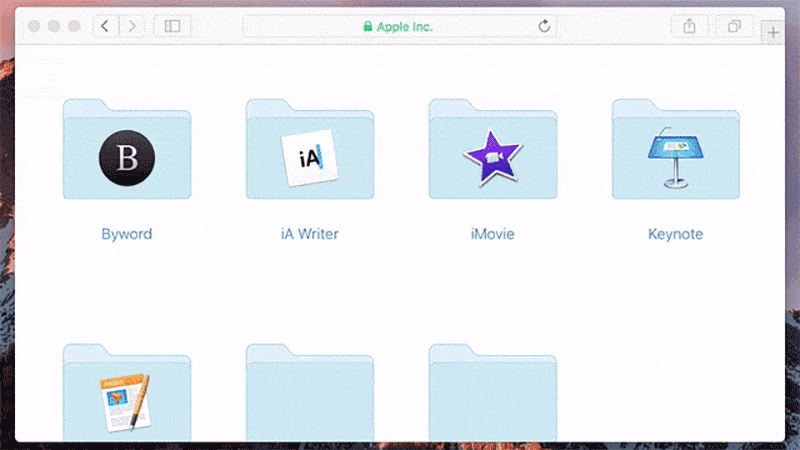800x450 pixels.
Task: Click the Byword label text
Action: [127, 234]
